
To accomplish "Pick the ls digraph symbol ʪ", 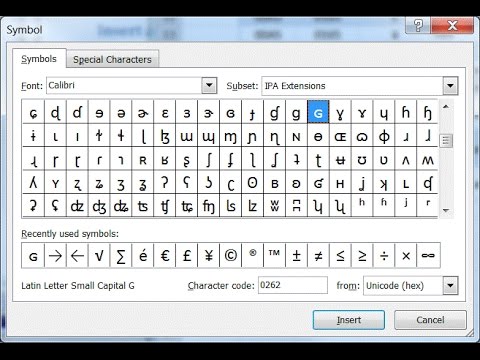I will pos(230,206).
